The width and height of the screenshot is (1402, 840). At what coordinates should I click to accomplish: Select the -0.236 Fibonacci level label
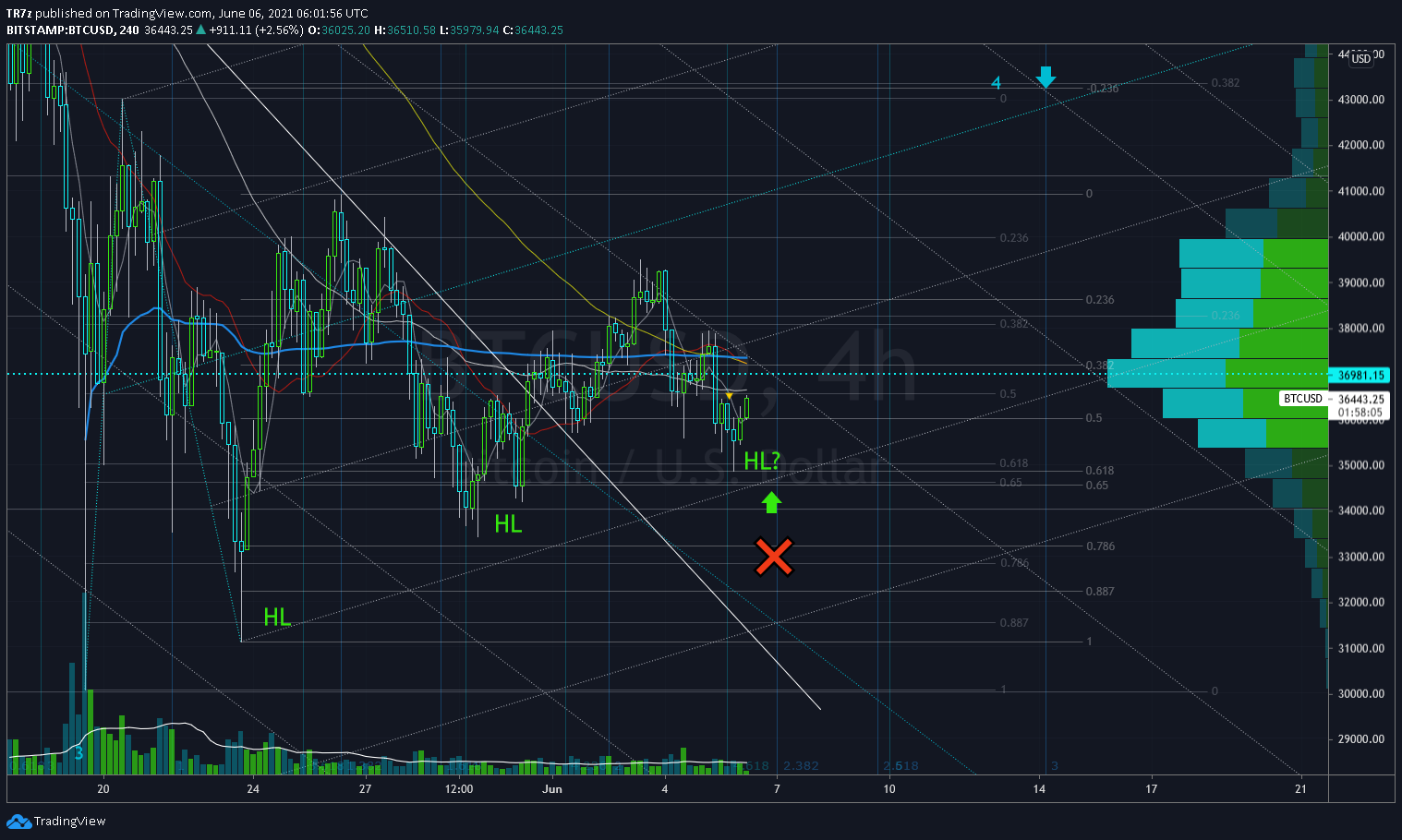click(x=1103, y=89)
